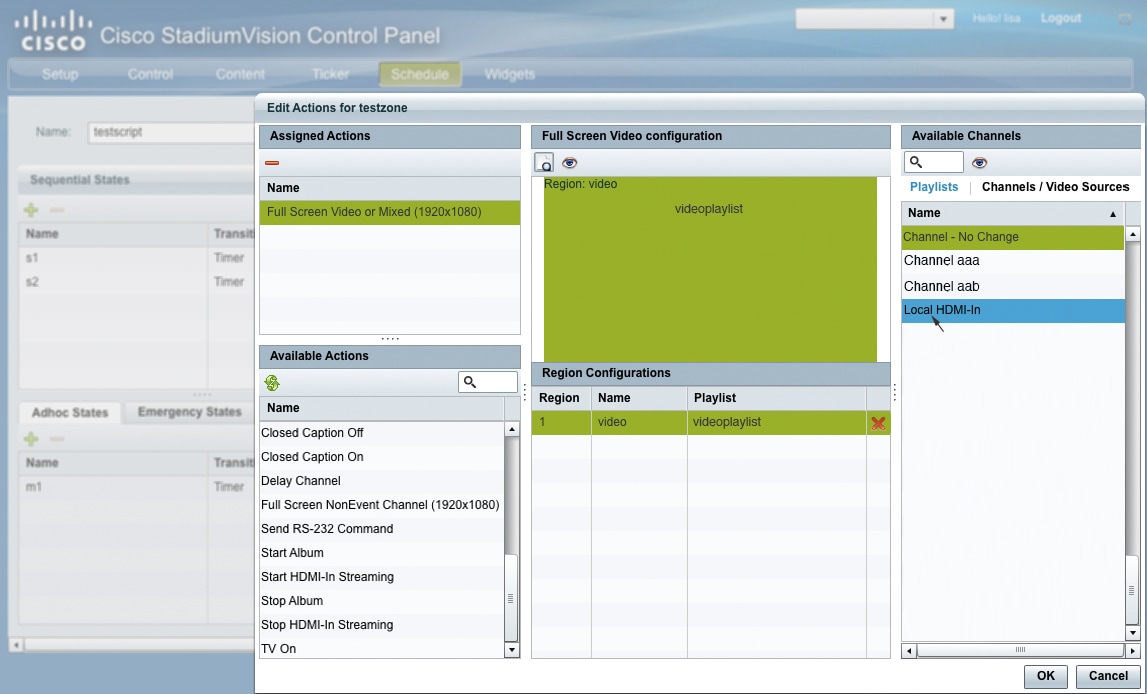Choose the Delay Channel action

coord(382,481)
